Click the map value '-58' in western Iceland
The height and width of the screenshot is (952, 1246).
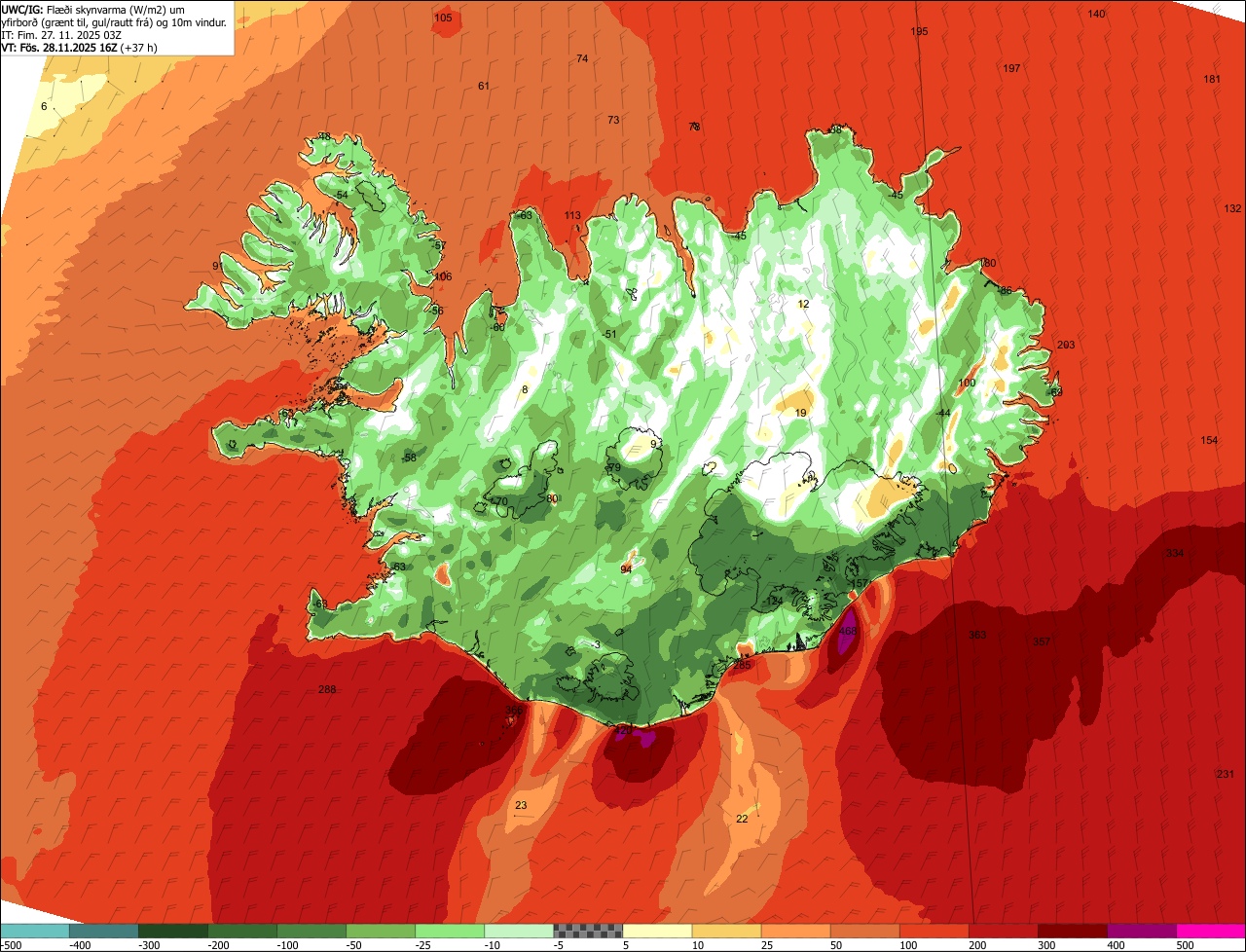coord(409,458)
